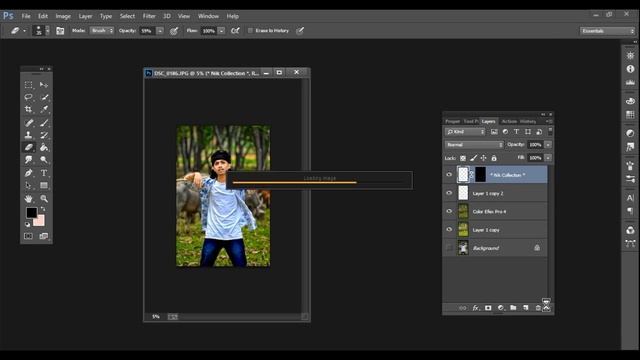Screen dimensions: 640x360
Task: Toggle lock position
Action: [x=484, y=158]
